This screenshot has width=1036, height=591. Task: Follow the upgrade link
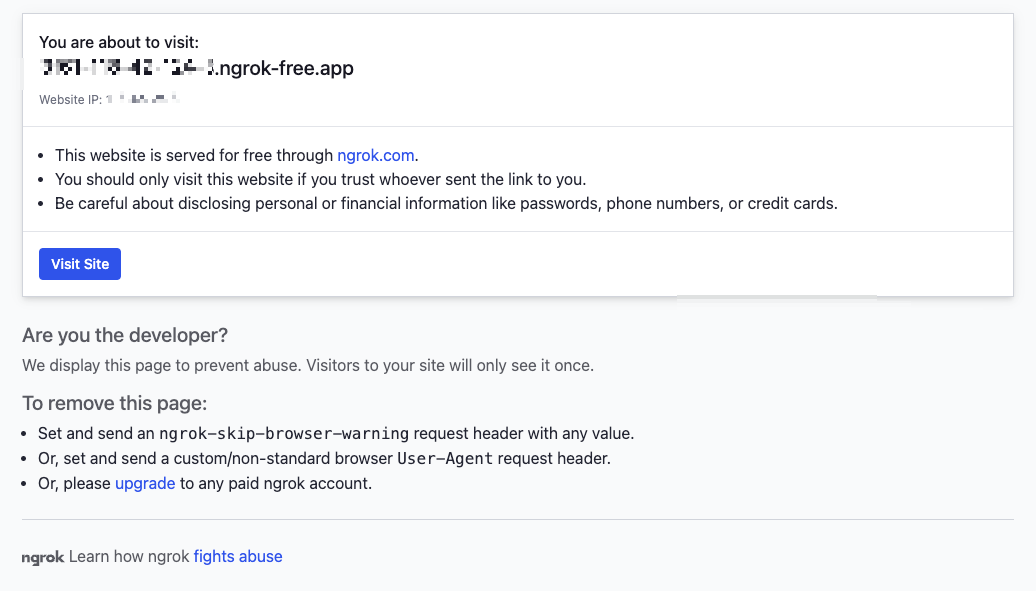click(145, 483)
